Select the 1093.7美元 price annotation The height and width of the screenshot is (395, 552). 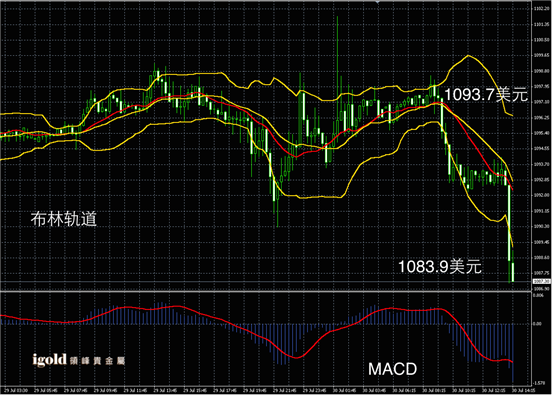[486, 95]
